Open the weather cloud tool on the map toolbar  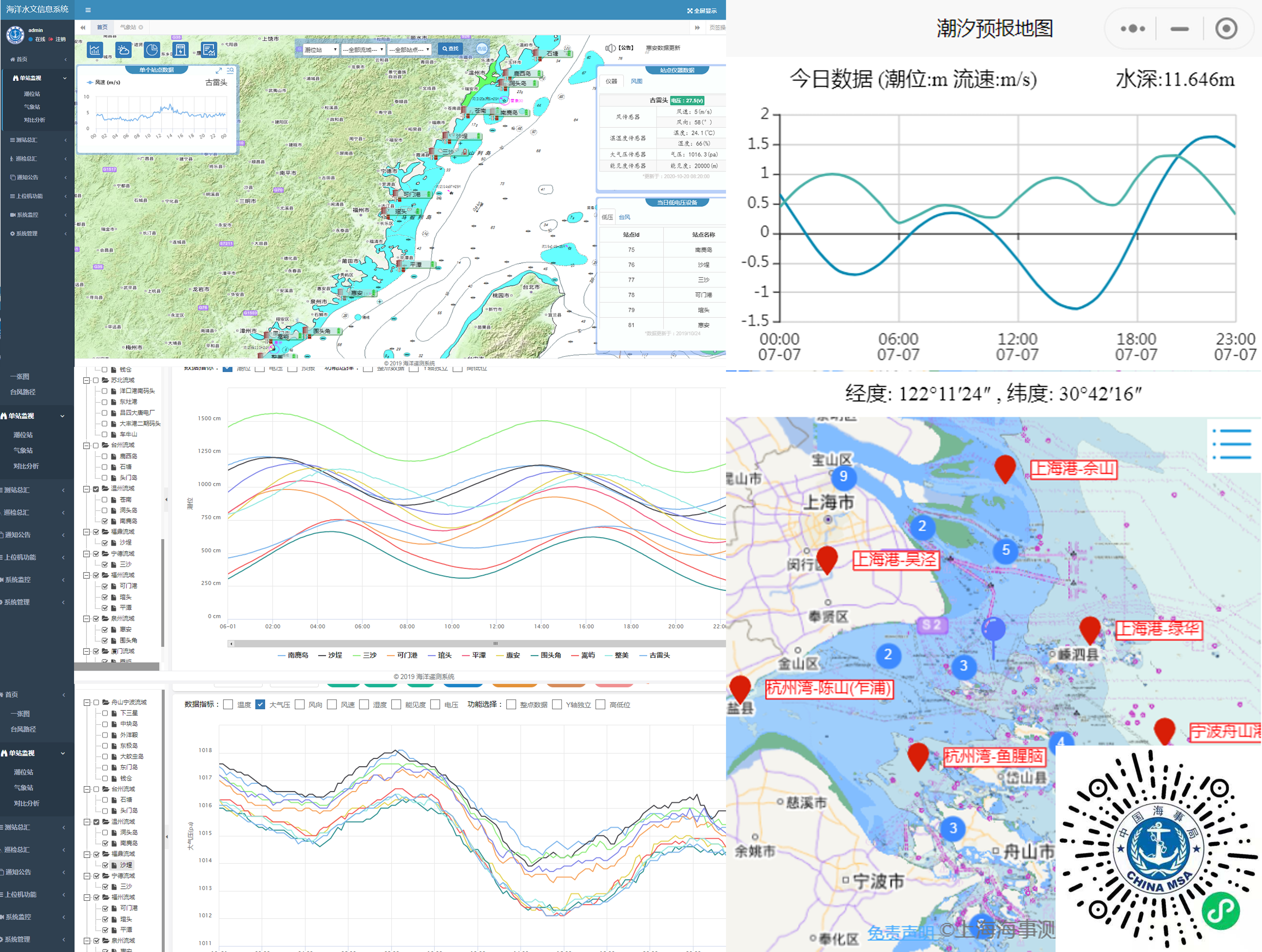123,50
